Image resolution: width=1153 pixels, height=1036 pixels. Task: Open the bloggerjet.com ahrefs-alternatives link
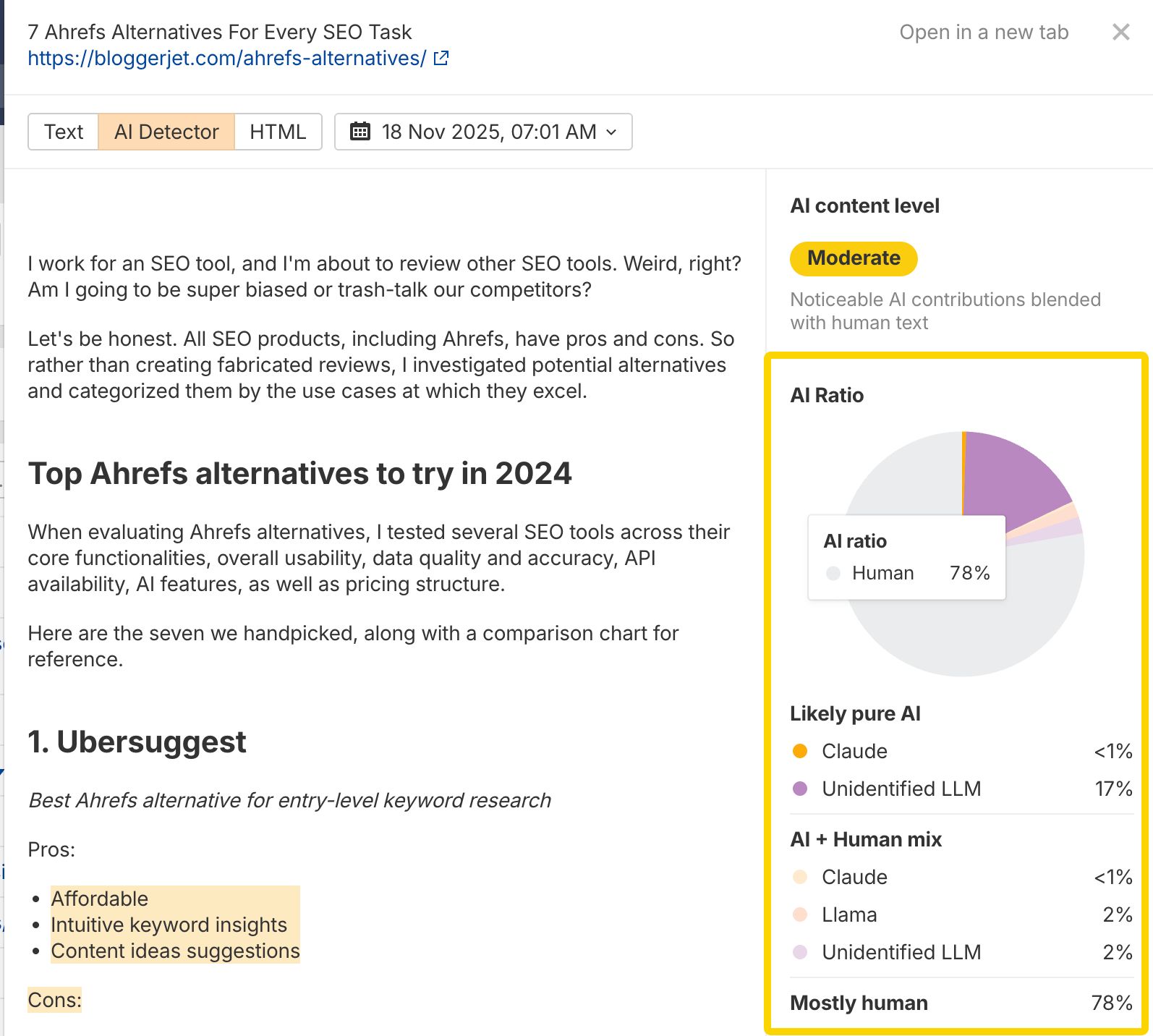click(226, 59)
